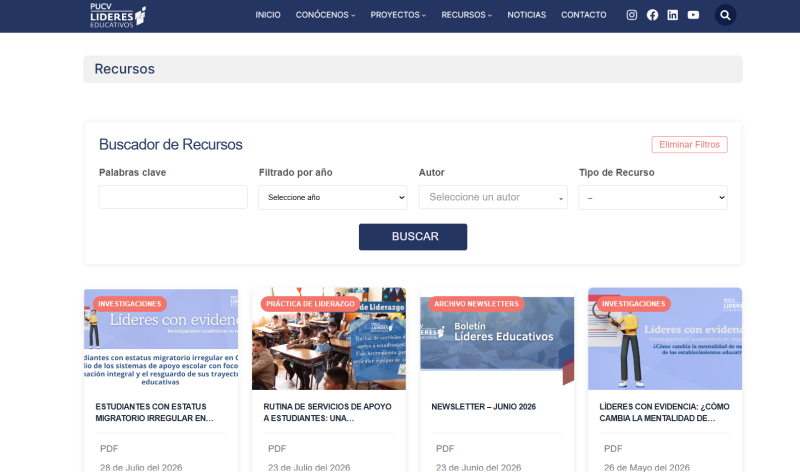Click the Eliminar Filtros button
This screenshot has width=800, height=472.
(x=689, y=144)
